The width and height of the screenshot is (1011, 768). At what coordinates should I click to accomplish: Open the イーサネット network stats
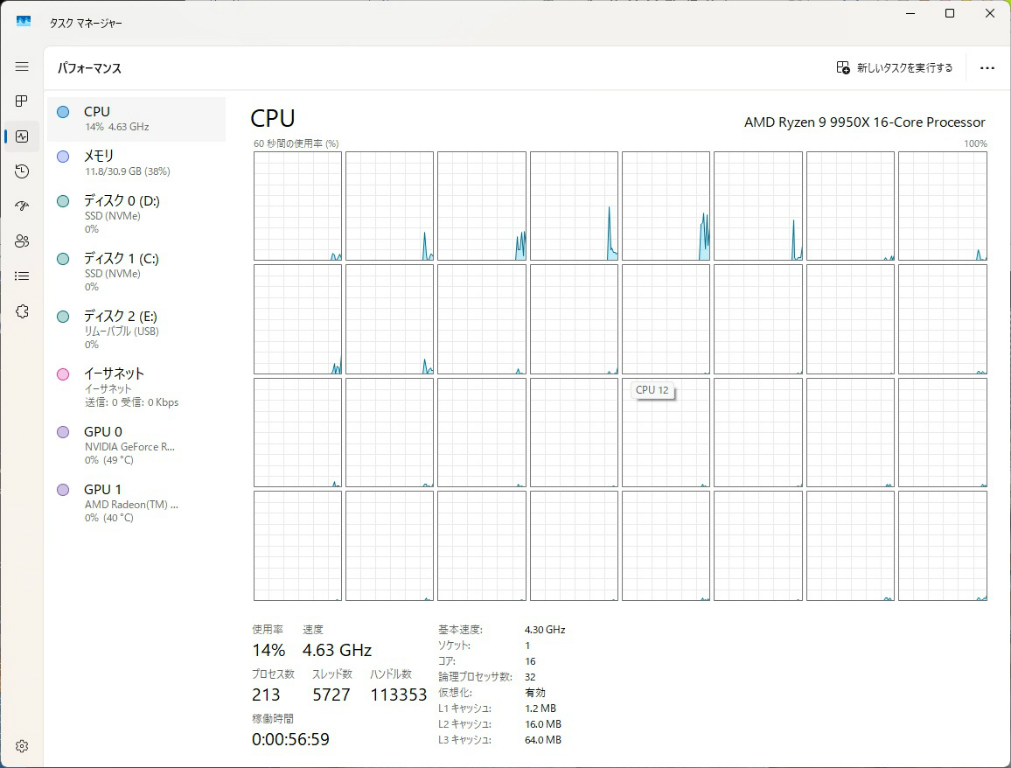pyautogui.click(x=135, y=386)
